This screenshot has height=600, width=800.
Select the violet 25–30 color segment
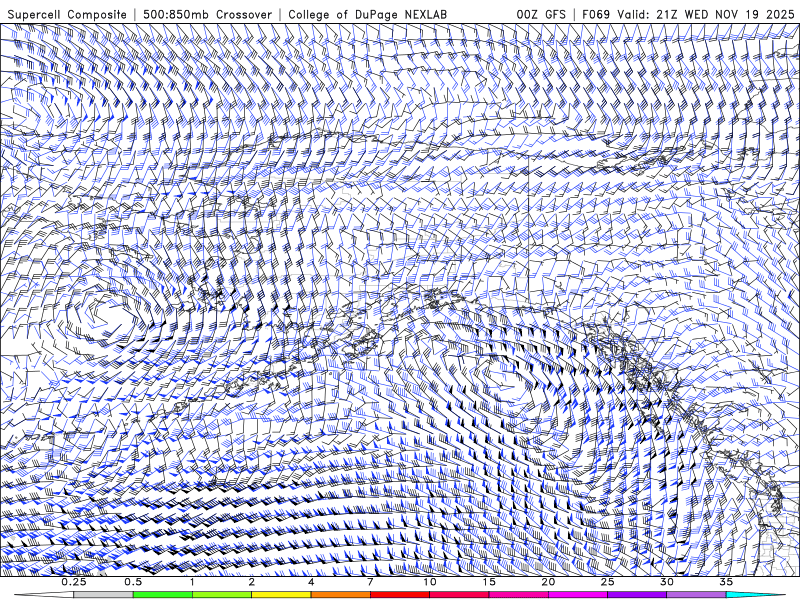(x=637, y=595)
